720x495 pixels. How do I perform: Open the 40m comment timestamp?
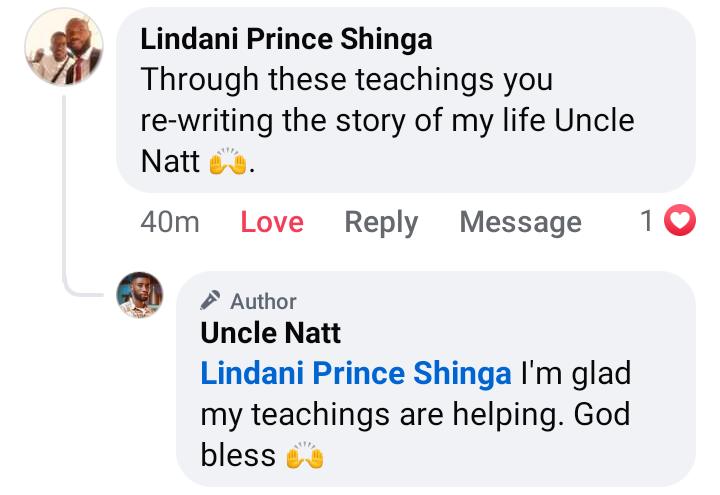pyautogui.click(x=170, y=222)
